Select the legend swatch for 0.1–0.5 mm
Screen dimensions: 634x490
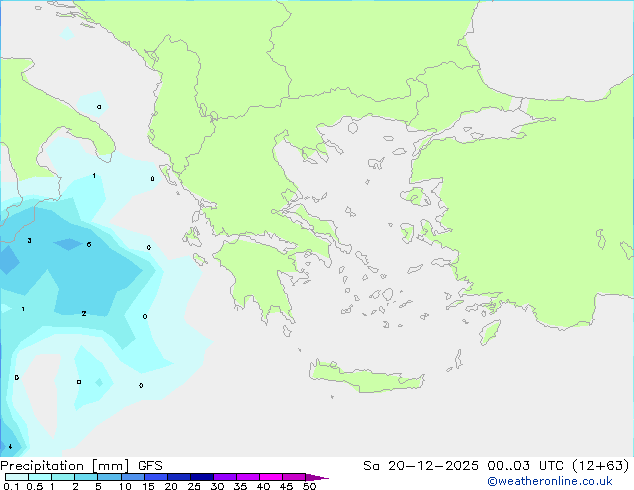coord(17,477)
